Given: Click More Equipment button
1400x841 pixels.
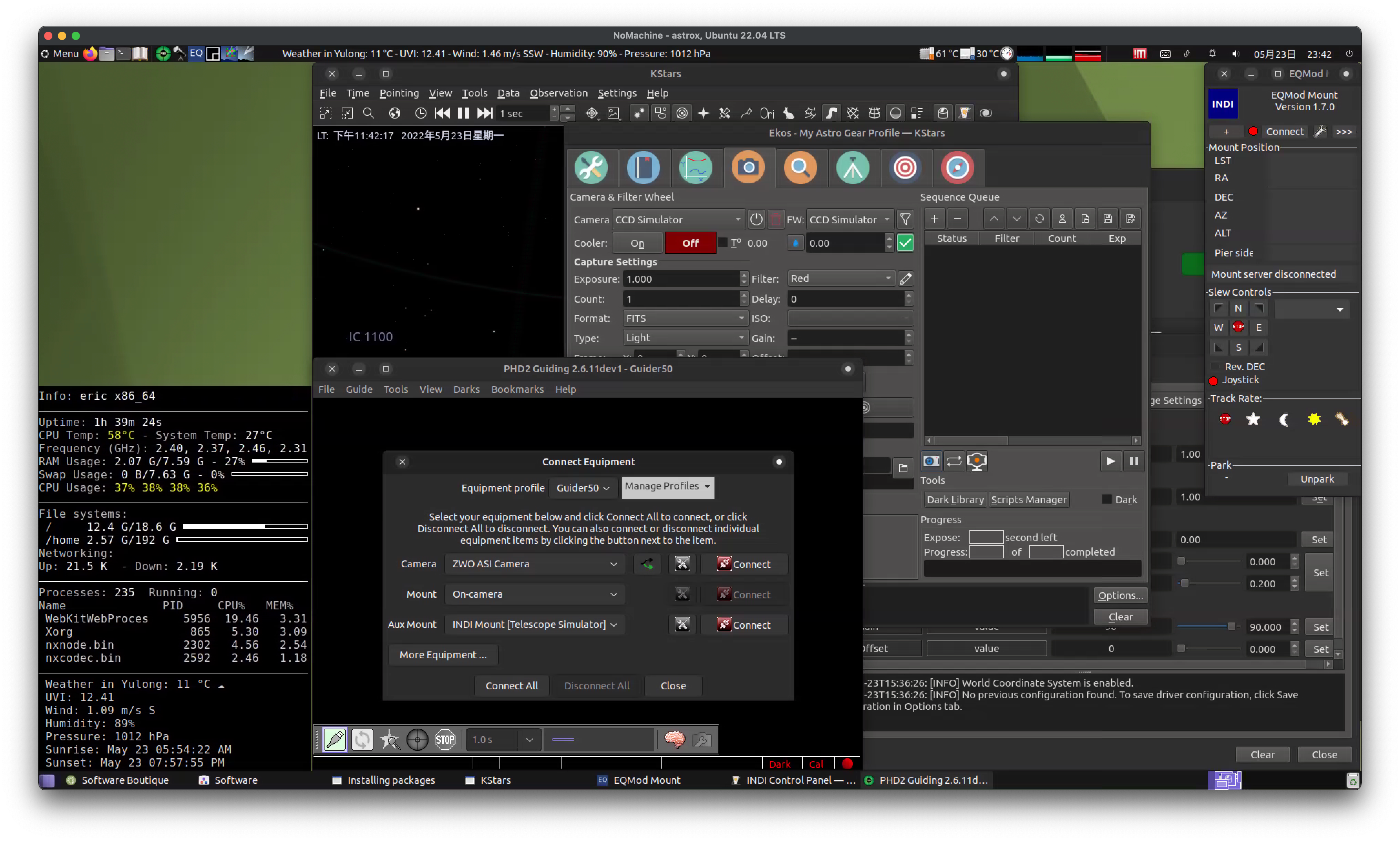Looking at the screenshot, I should 443,655.
